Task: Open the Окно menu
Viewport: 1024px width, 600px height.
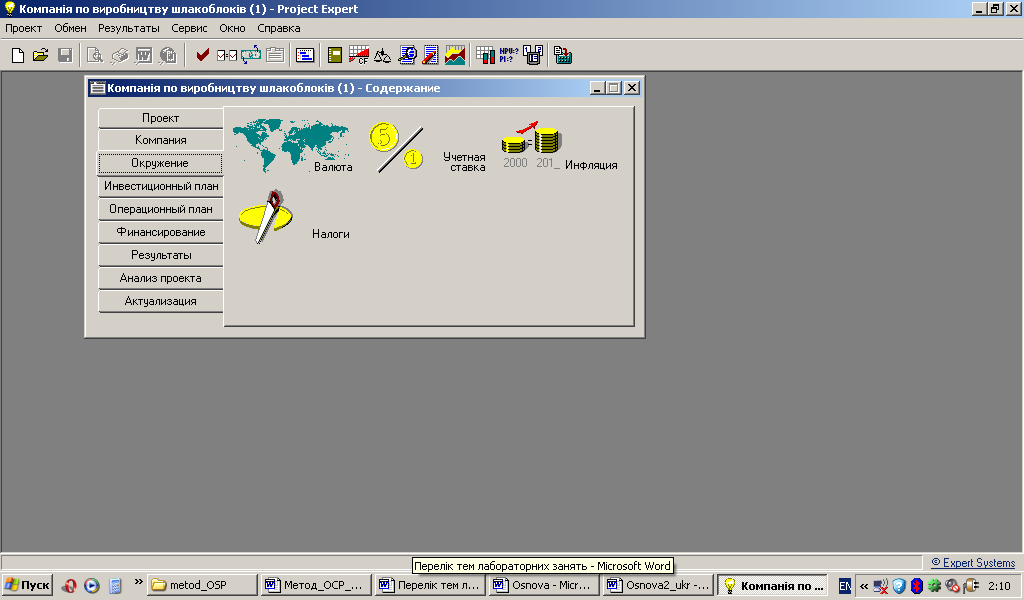Action: click(232, 28)
